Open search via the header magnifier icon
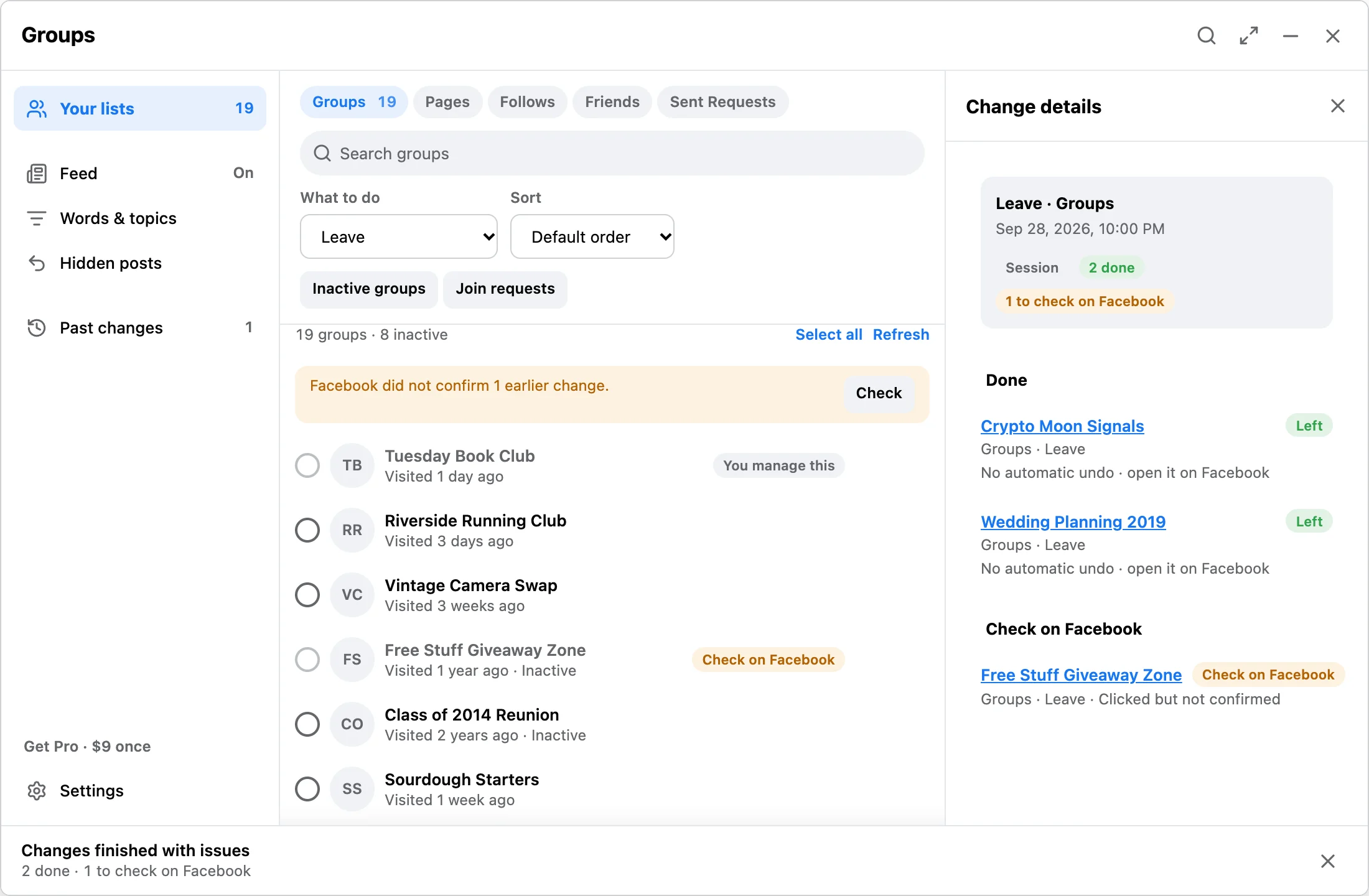The image size is (1369, 896). (x=1206, y=35)
